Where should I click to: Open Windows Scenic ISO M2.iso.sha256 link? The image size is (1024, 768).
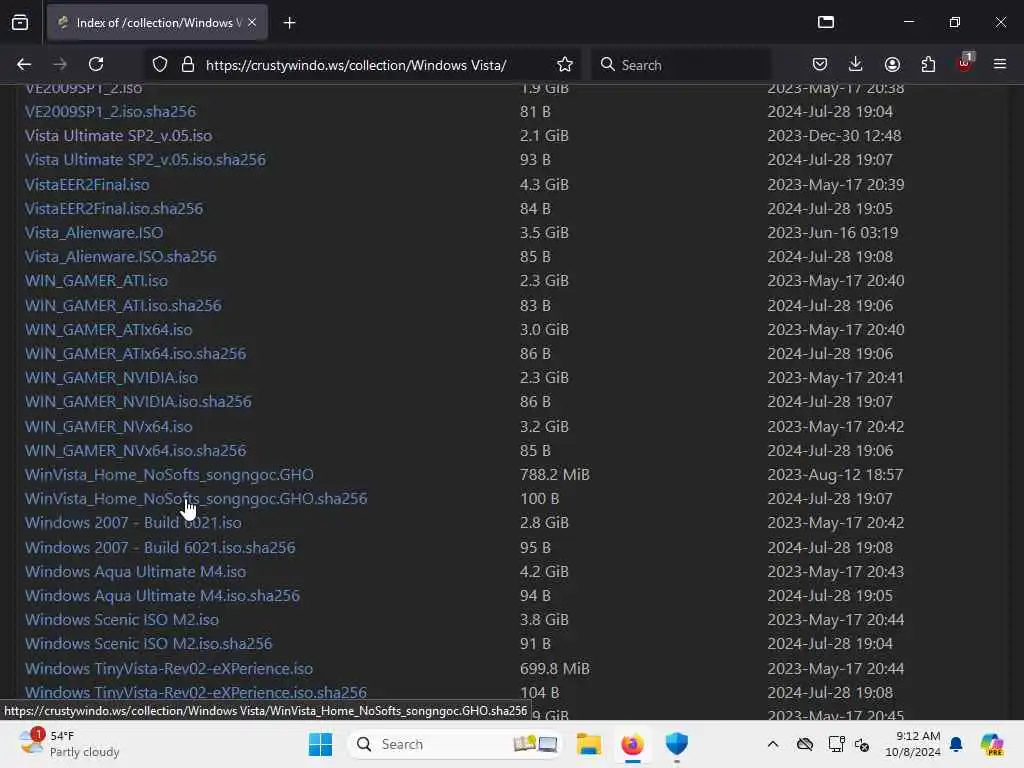click(x=148, y=644)
